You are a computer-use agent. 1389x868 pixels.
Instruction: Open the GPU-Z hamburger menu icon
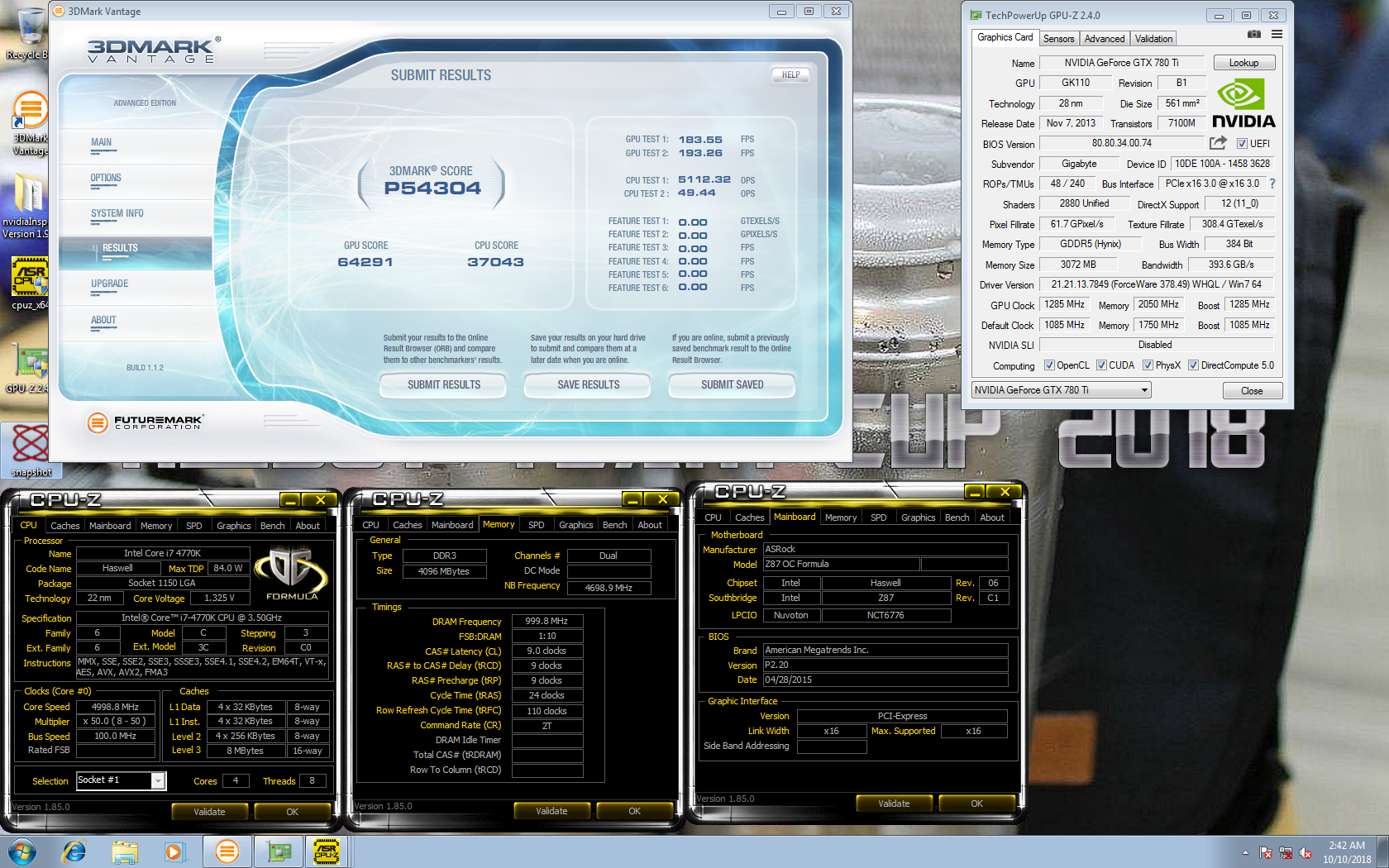pos(1277,35)
